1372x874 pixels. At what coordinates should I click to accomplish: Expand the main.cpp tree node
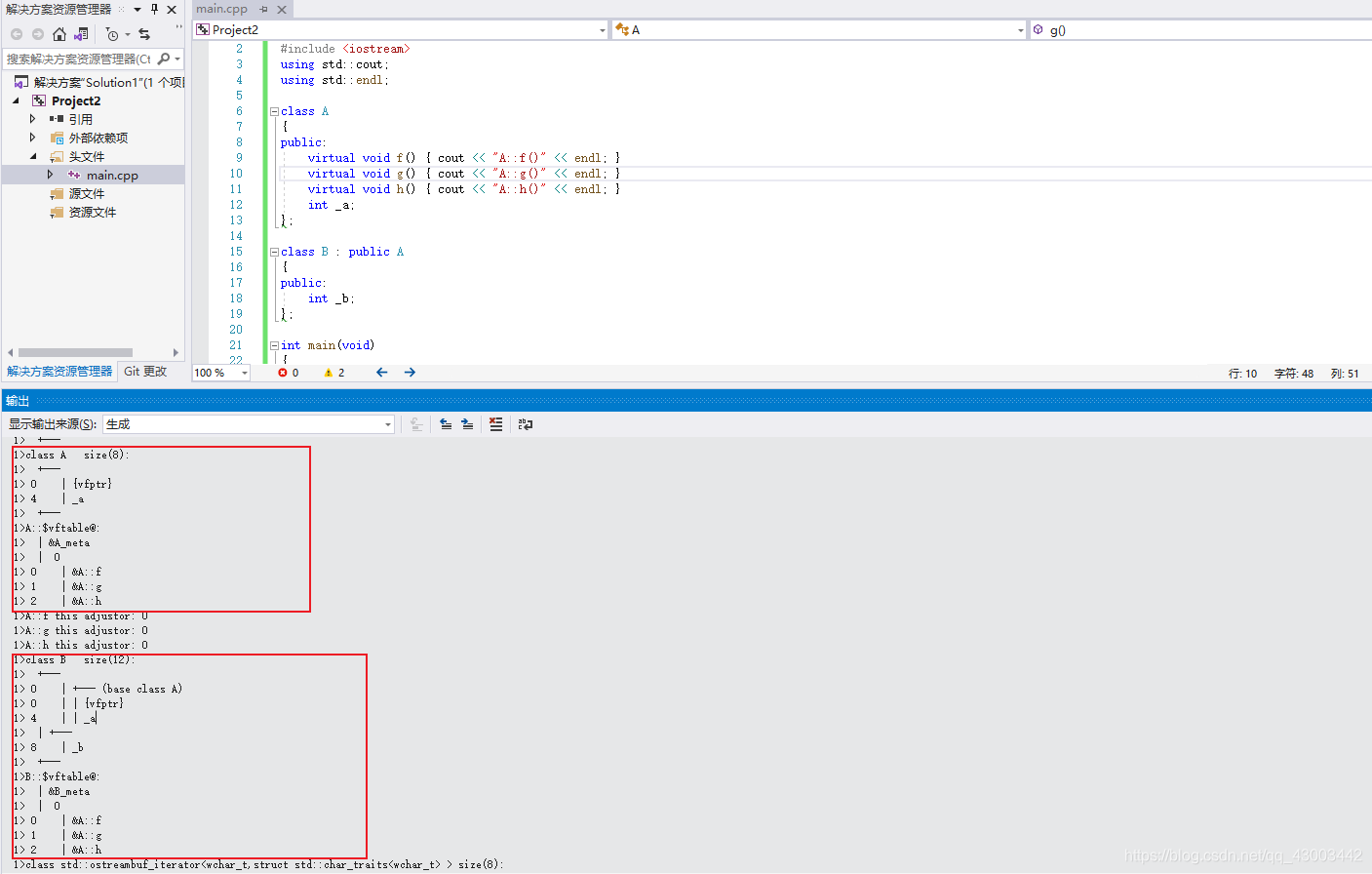tap(50, 175)
